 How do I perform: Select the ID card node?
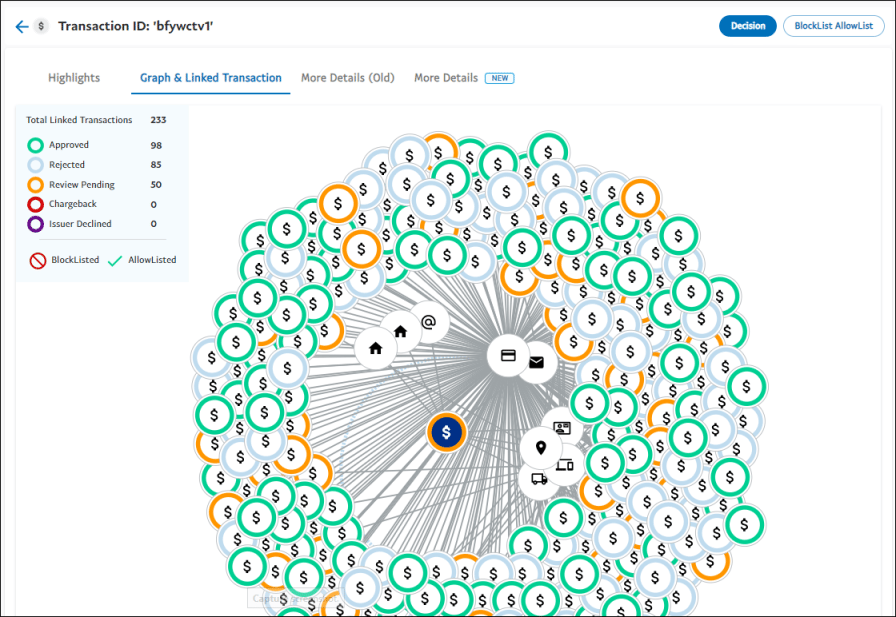(562, 427)
